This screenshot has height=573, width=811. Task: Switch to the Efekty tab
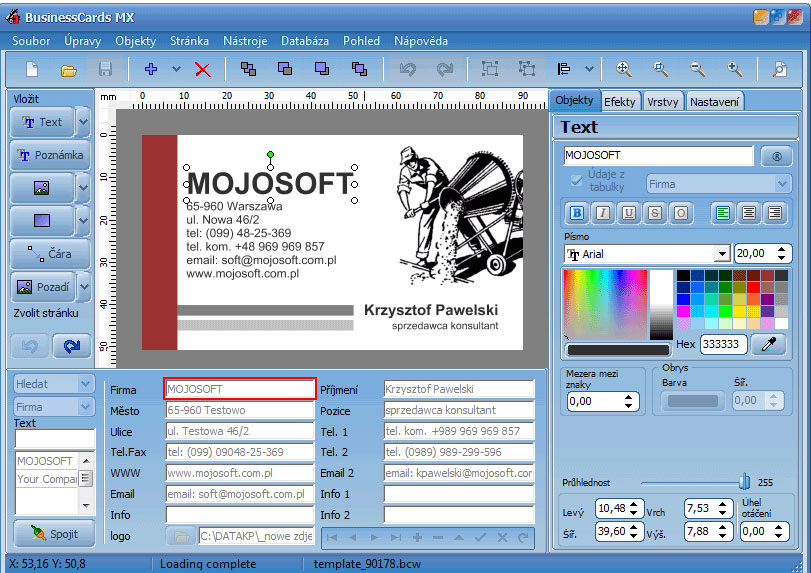619,102
